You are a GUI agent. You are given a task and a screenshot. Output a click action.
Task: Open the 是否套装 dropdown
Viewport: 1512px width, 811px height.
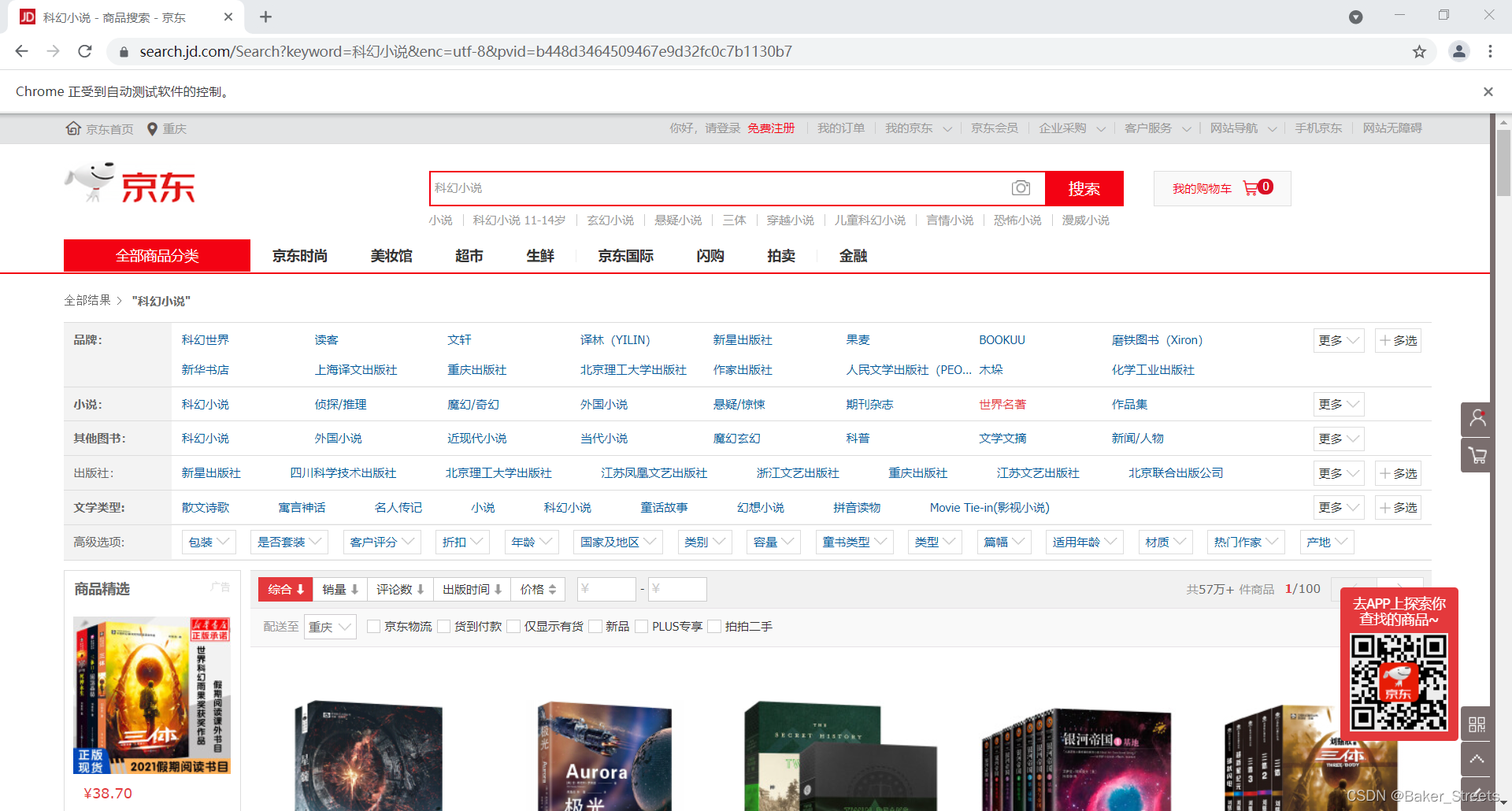click(x=289, y=542)
